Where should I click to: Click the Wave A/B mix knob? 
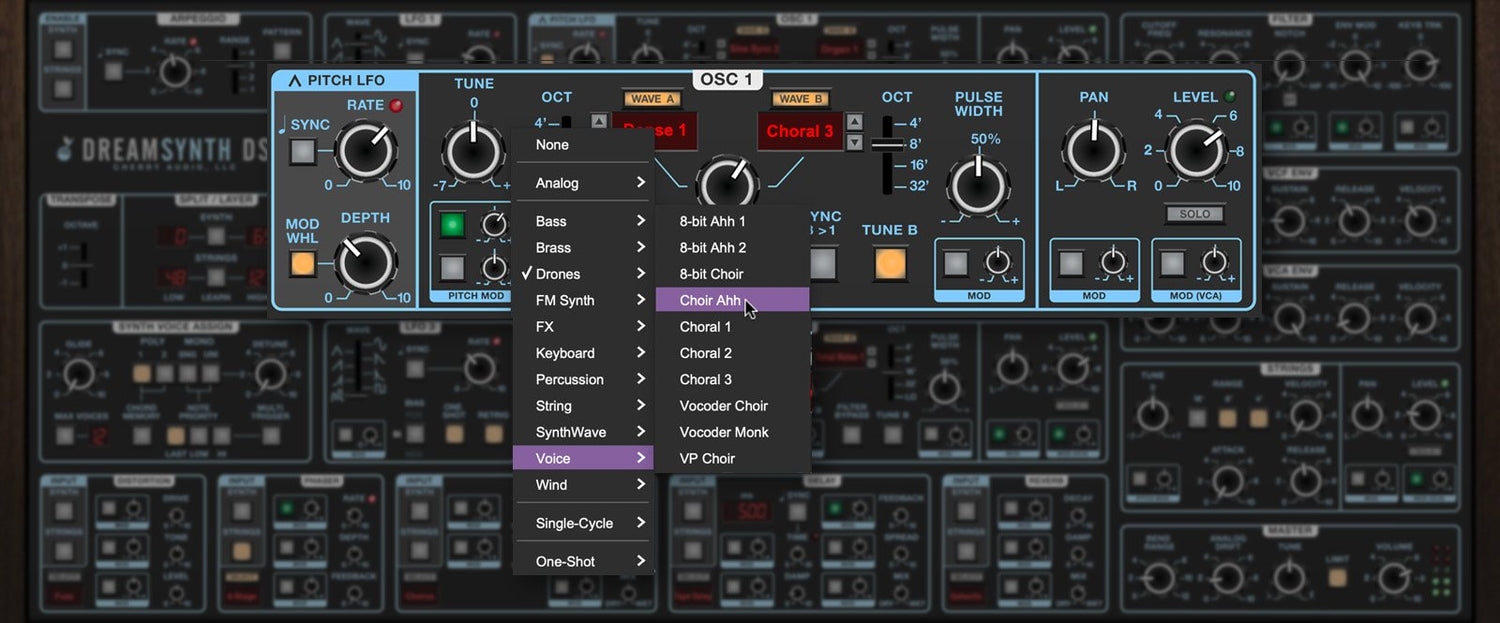(727, 185)
